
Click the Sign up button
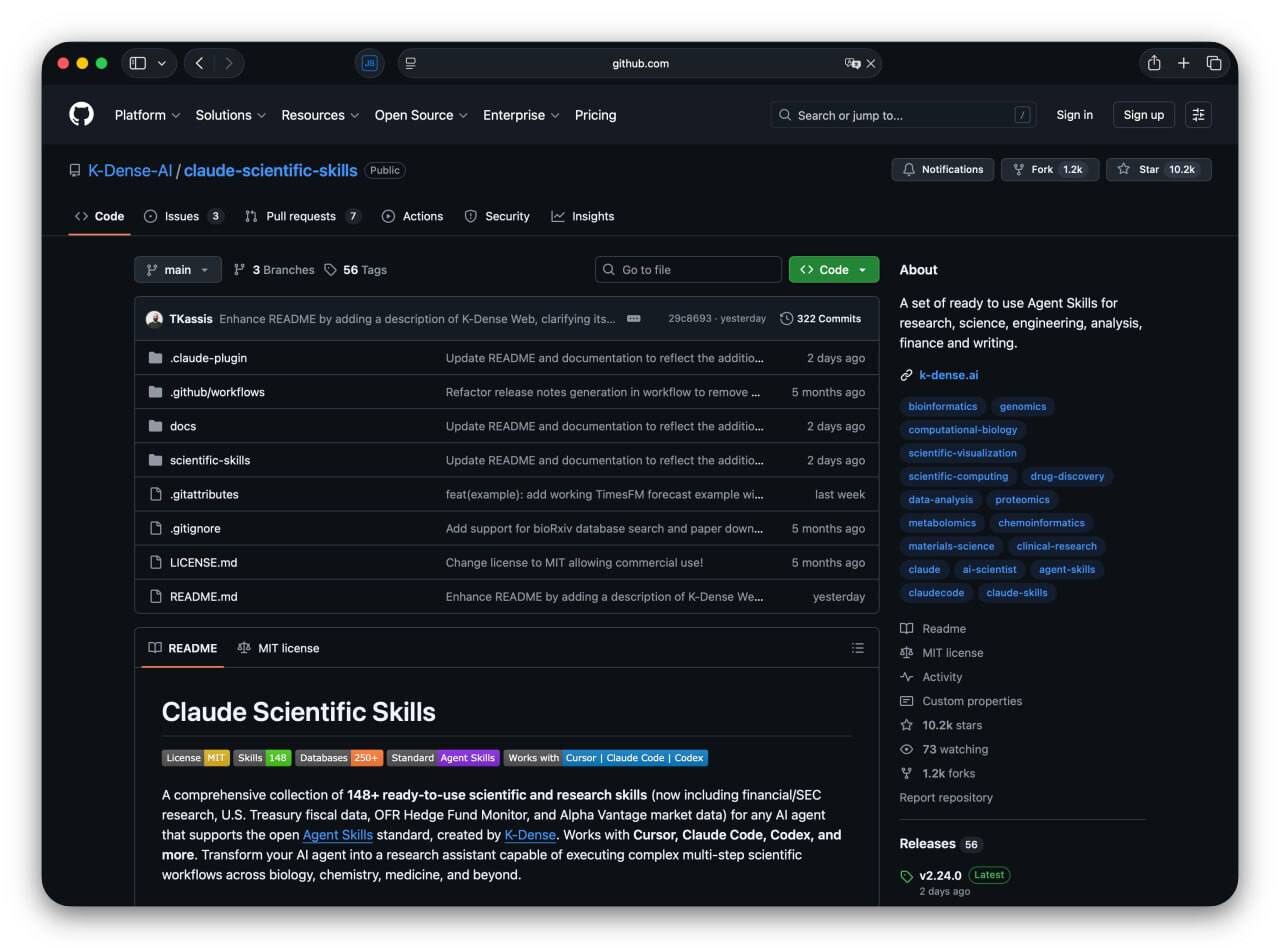[x=1143, y=115]
